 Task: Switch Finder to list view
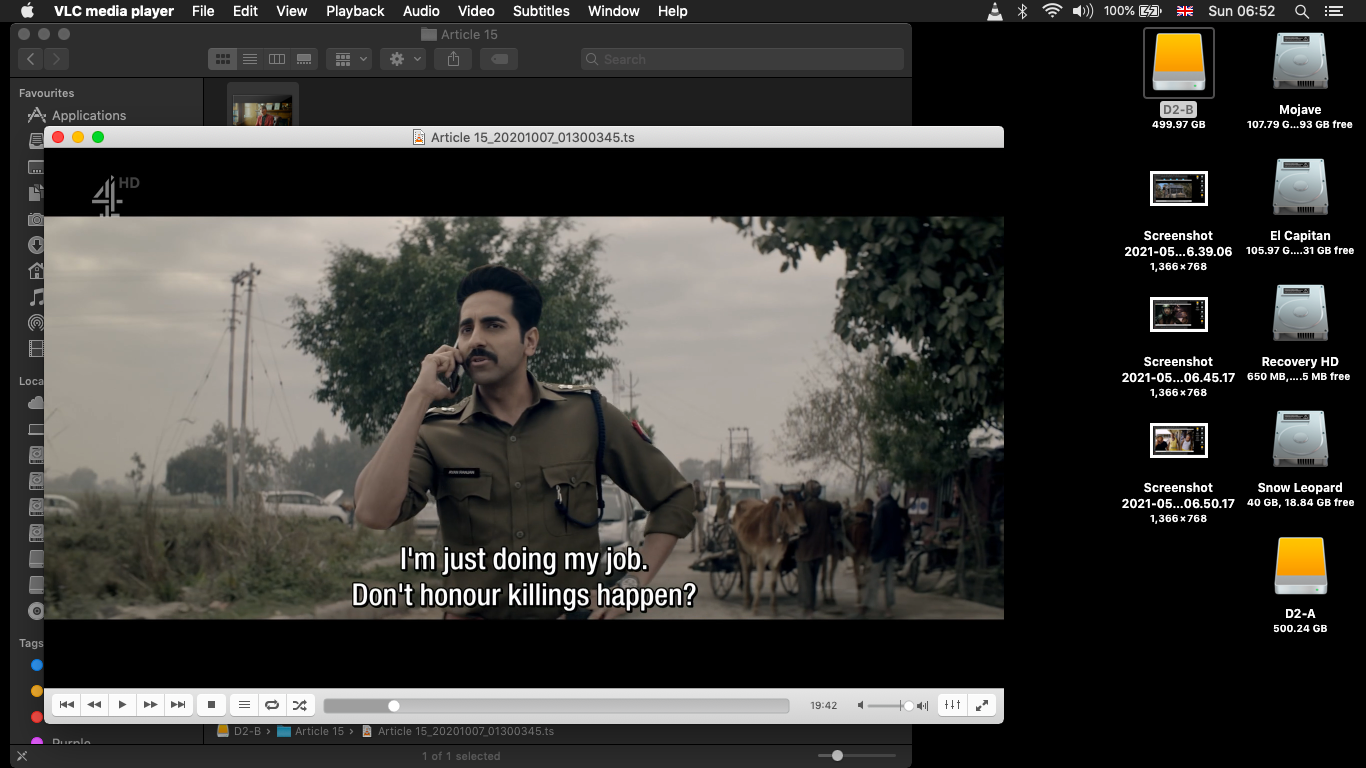(250, 59)
